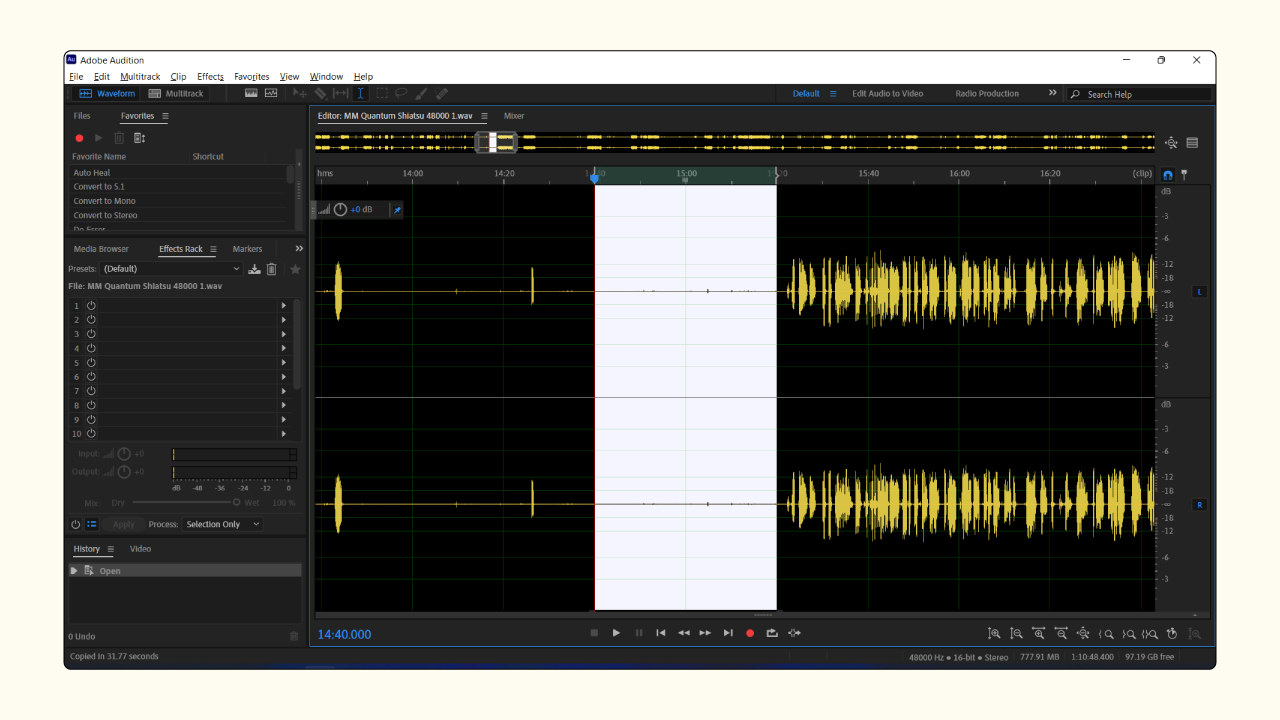Toggle power for effect slot 3
Screen dimensions: 1280x720
tap(91, 334)
